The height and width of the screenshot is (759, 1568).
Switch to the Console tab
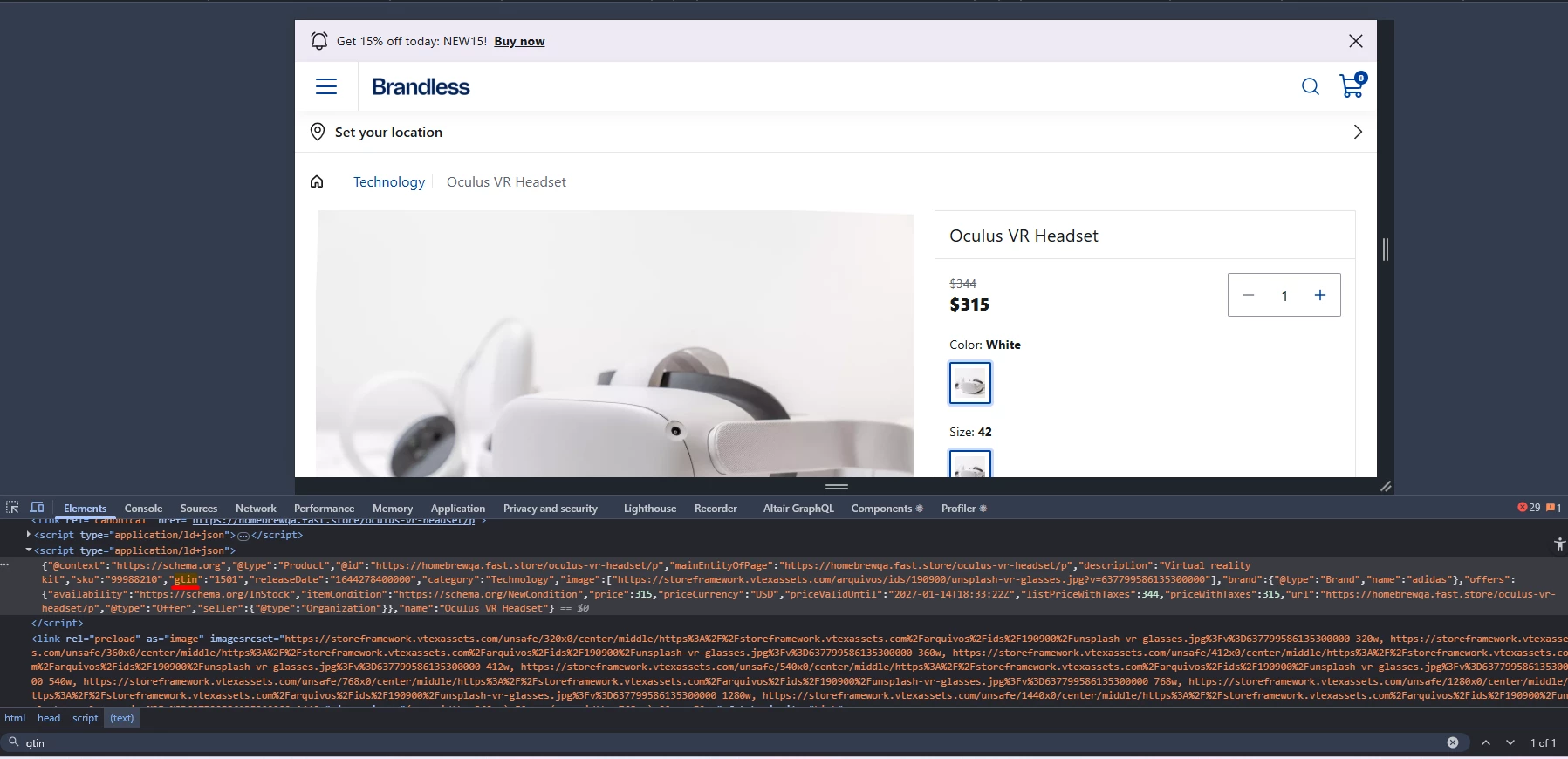click(x=143, y=509)
